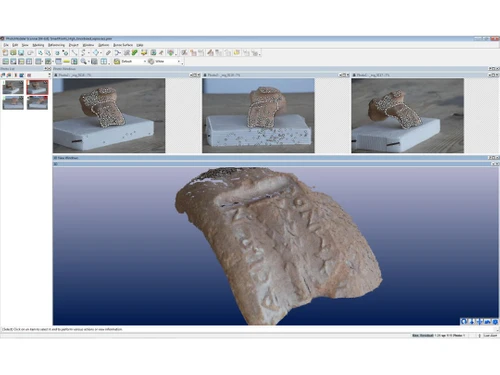The image size is (500, 375).
Task: Click the pan cross-arrows icon in 3D viewer
Action: pyautogui.click(x=479, y=321)
